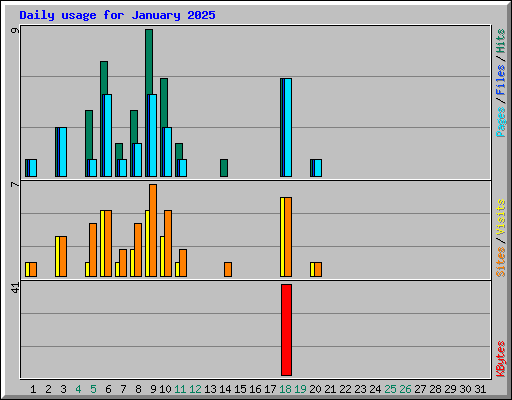Viewport: 512px width, 400px height.
Task: Select the cyan Pages bar on day 20
Action: coord(318,168)
